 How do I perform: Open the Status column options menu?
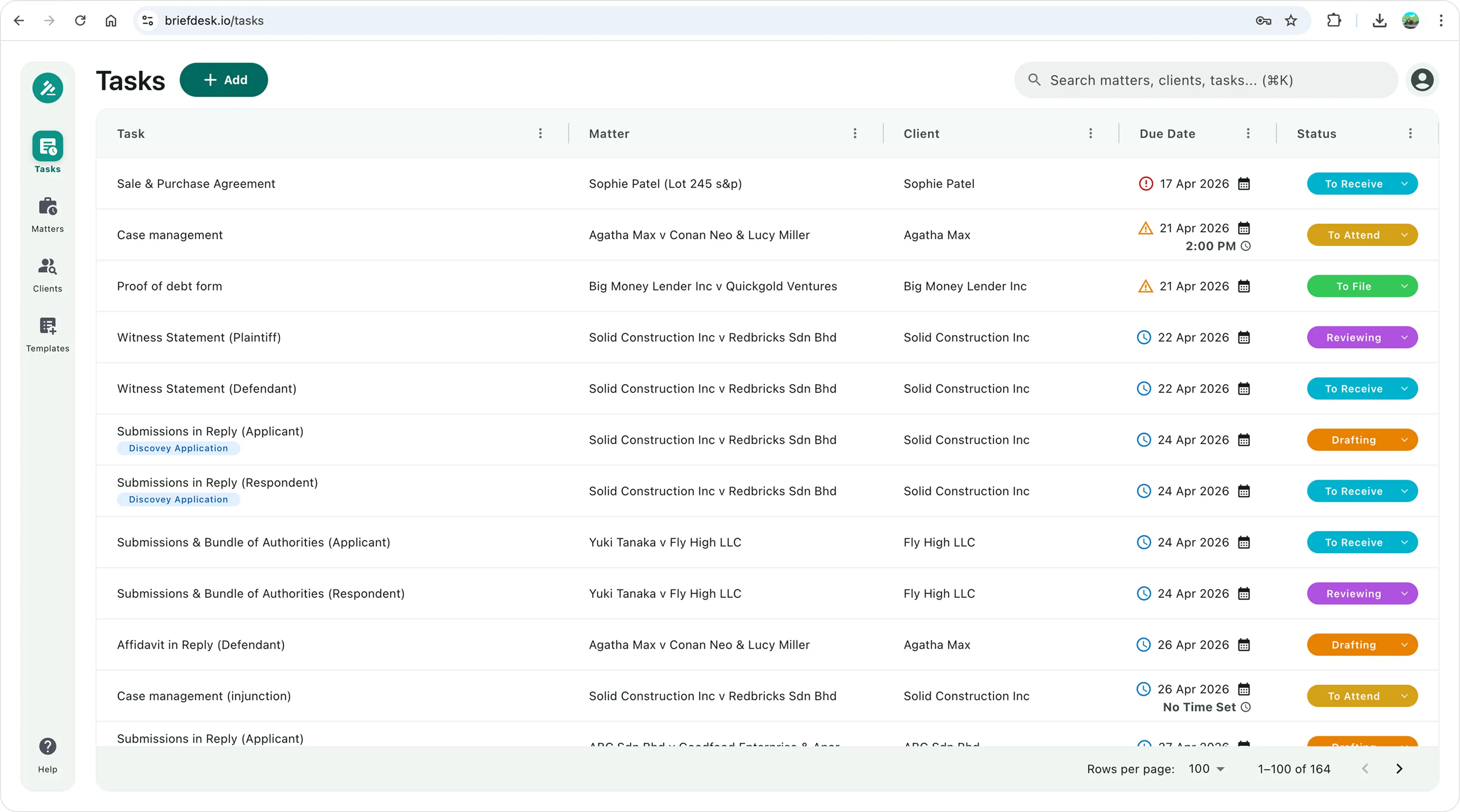pyautogui.click(x=1410, y=133)
